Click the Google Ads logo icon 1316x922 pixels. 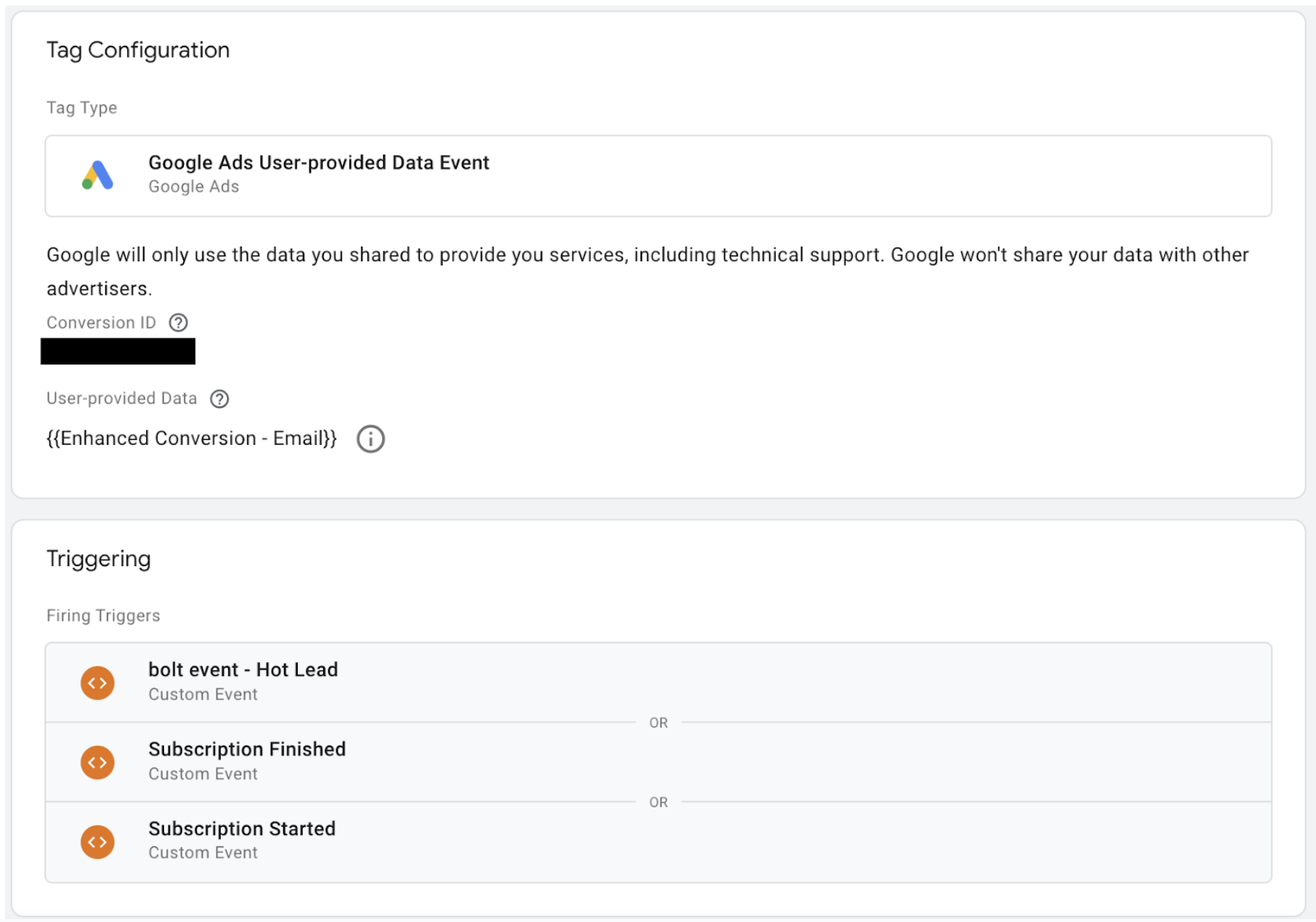(97, 175)
